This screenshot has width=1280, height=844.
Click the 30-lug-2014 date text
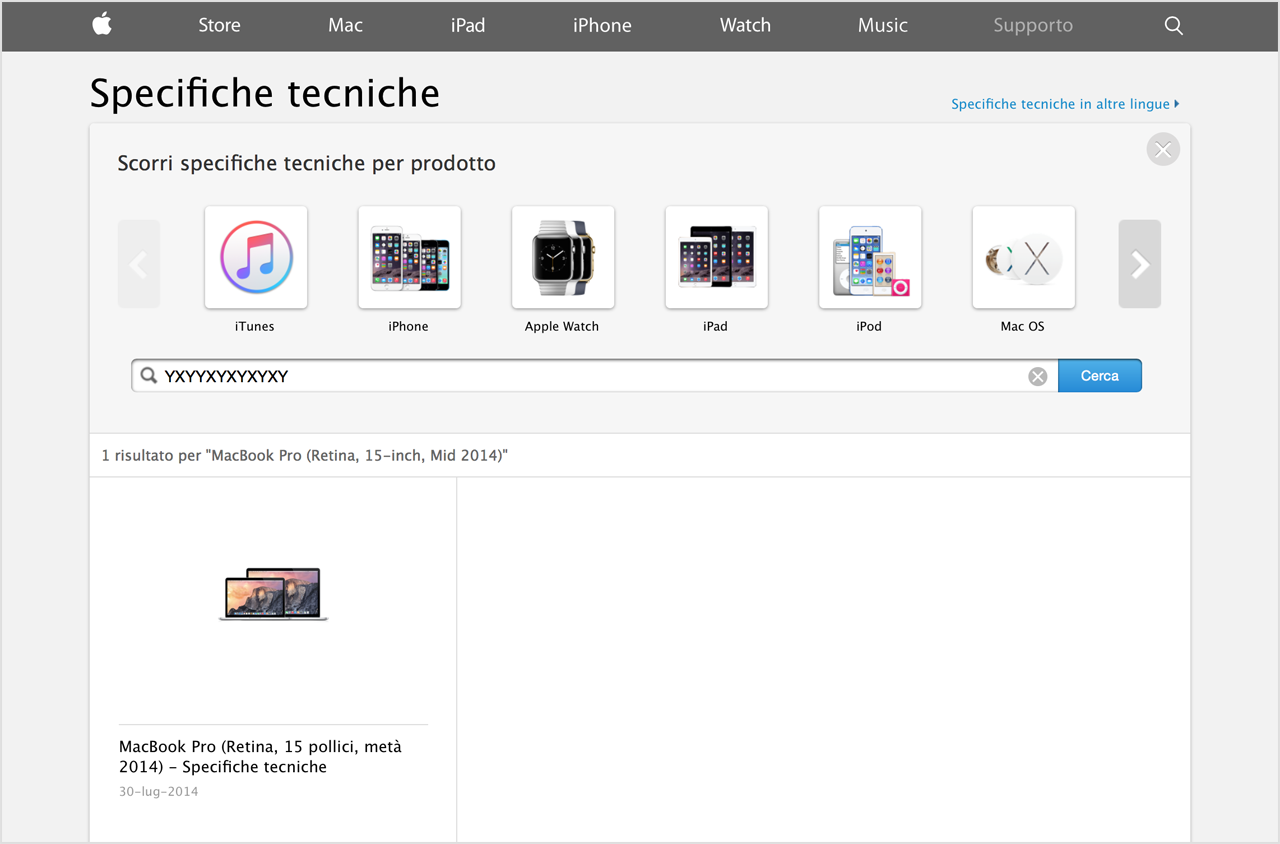(x=159, y=792)
